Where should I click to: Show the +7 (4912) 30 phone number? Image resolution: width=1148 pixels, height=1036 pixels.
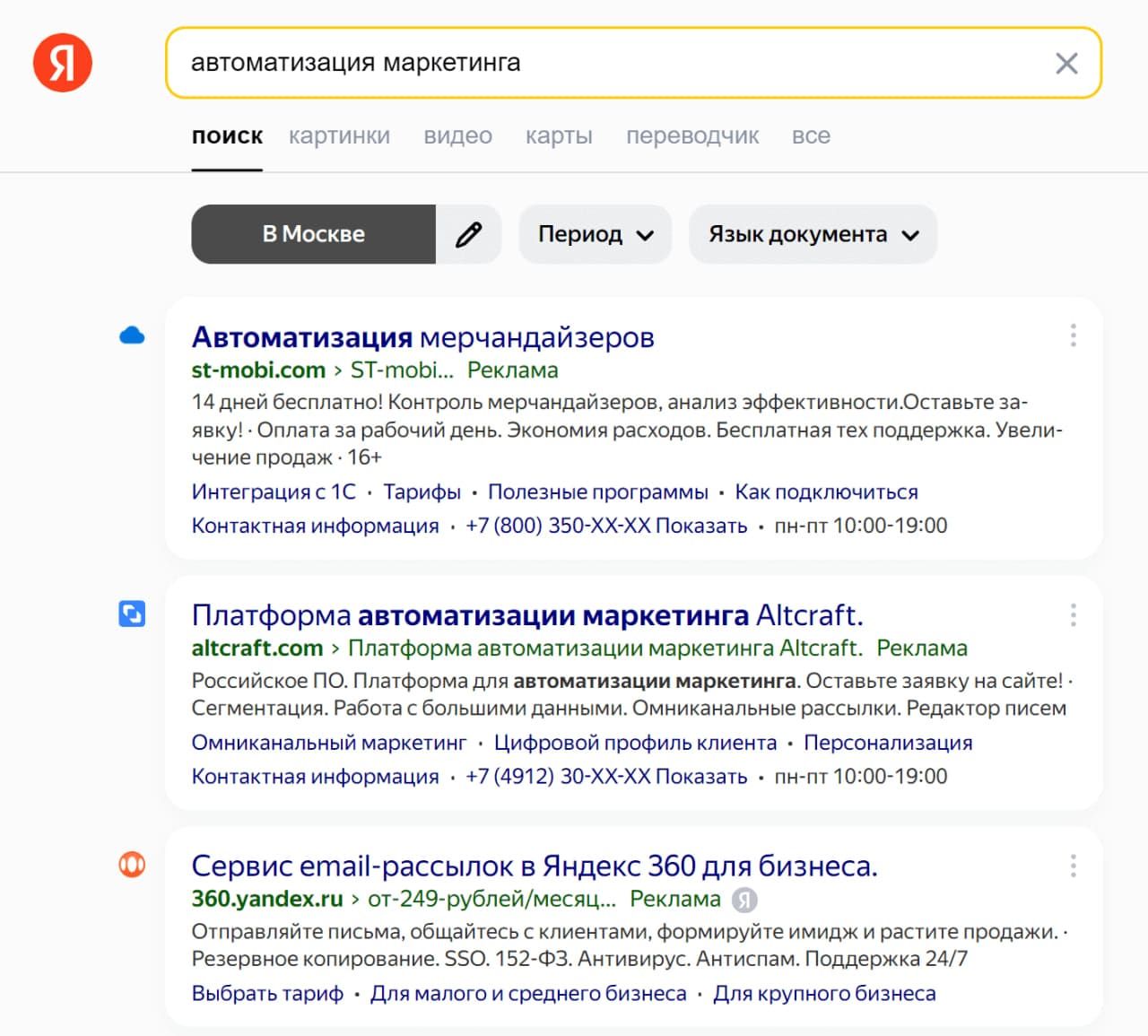coord(606,777)
